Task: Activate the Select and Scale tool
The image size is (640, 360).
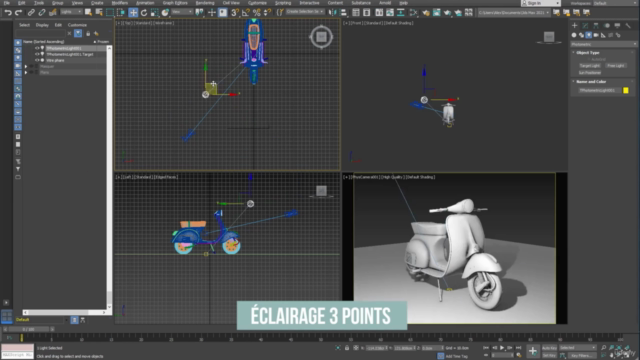Action: pyautogui.click(x=154, y=13)
